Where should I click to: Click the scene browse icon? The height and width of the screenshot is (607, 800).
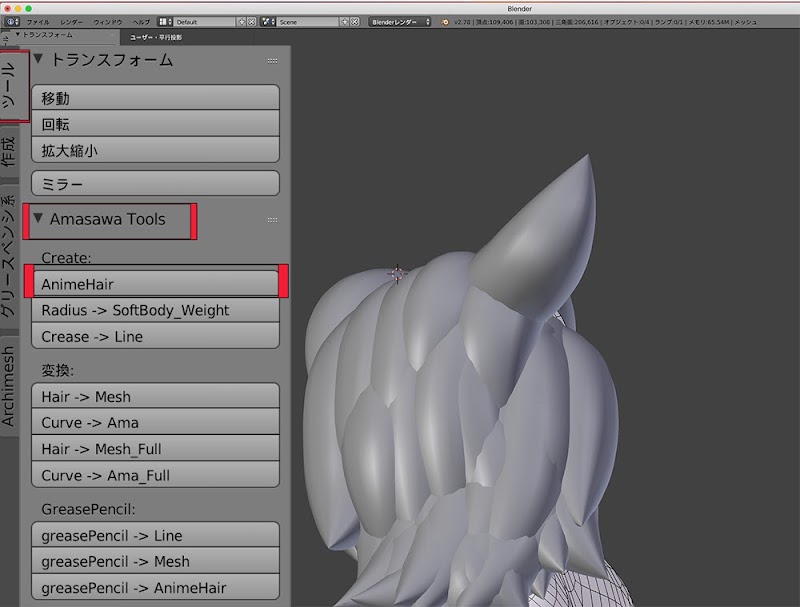[x=268, y=22]
